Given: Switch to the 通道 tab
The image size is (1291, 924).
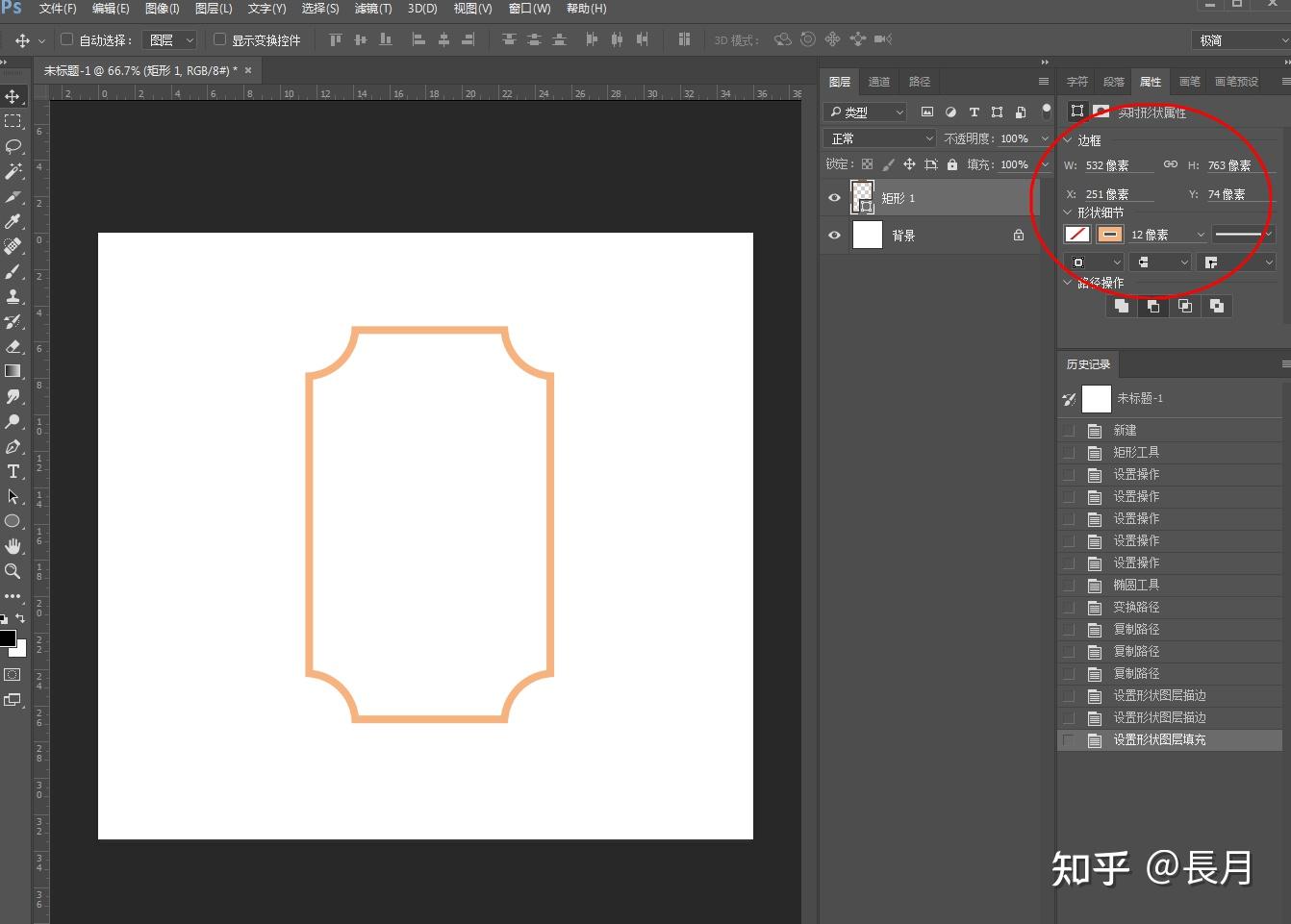Looking at the screenshot, I should (x=878, y=82).
